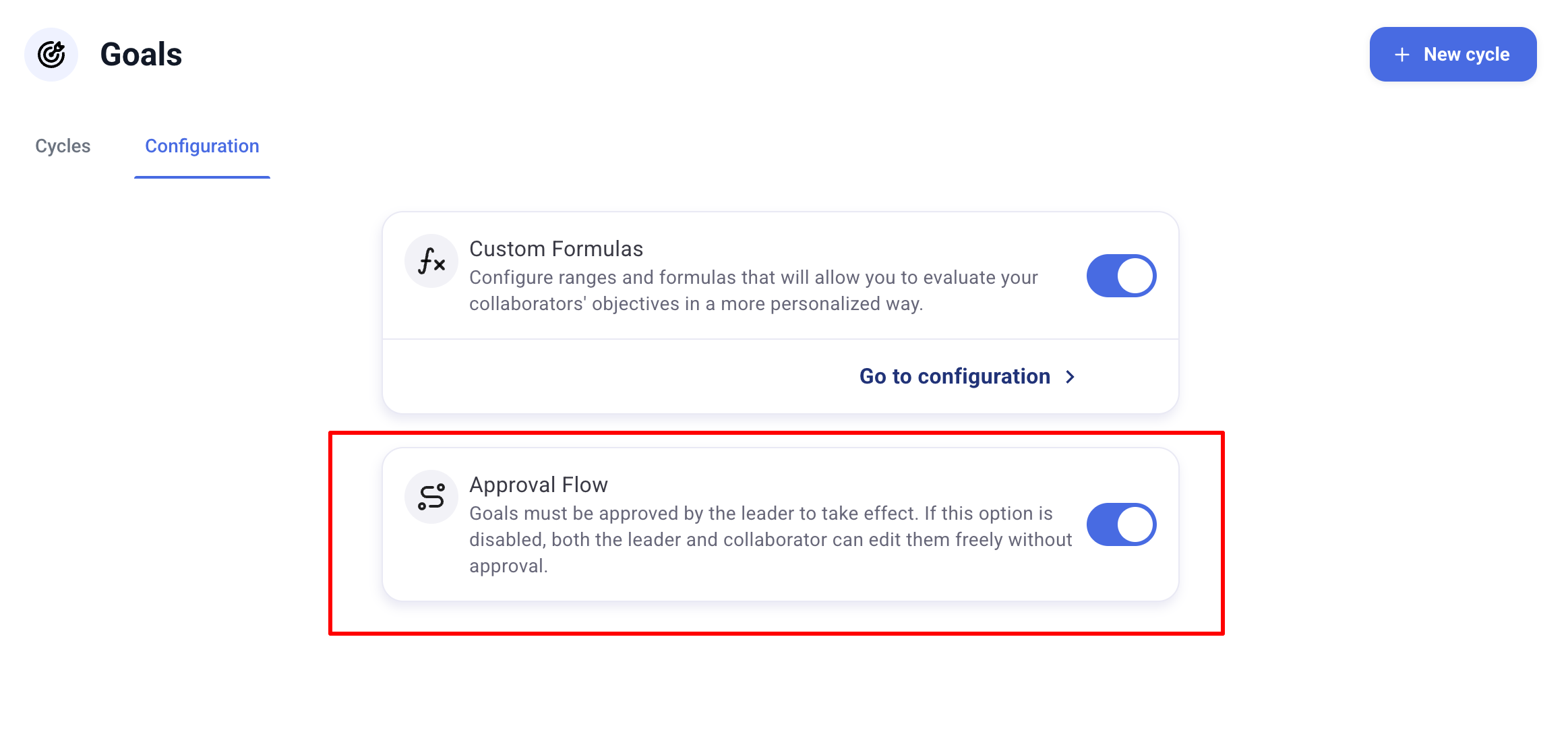Turn off the Approval Flow toggle
This screenshot has width=1568, height=755.
click(x=1121, y=524)
